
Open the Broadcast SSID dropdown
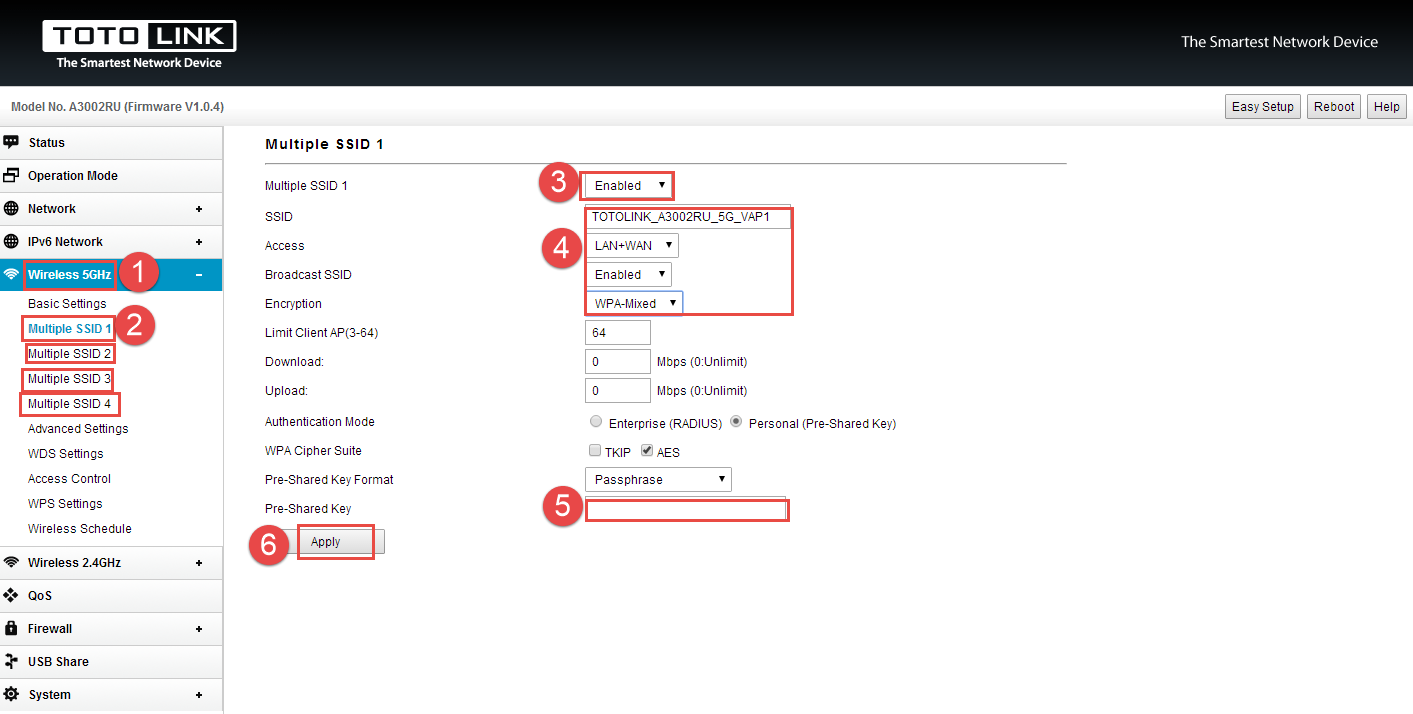click(629, 275)
